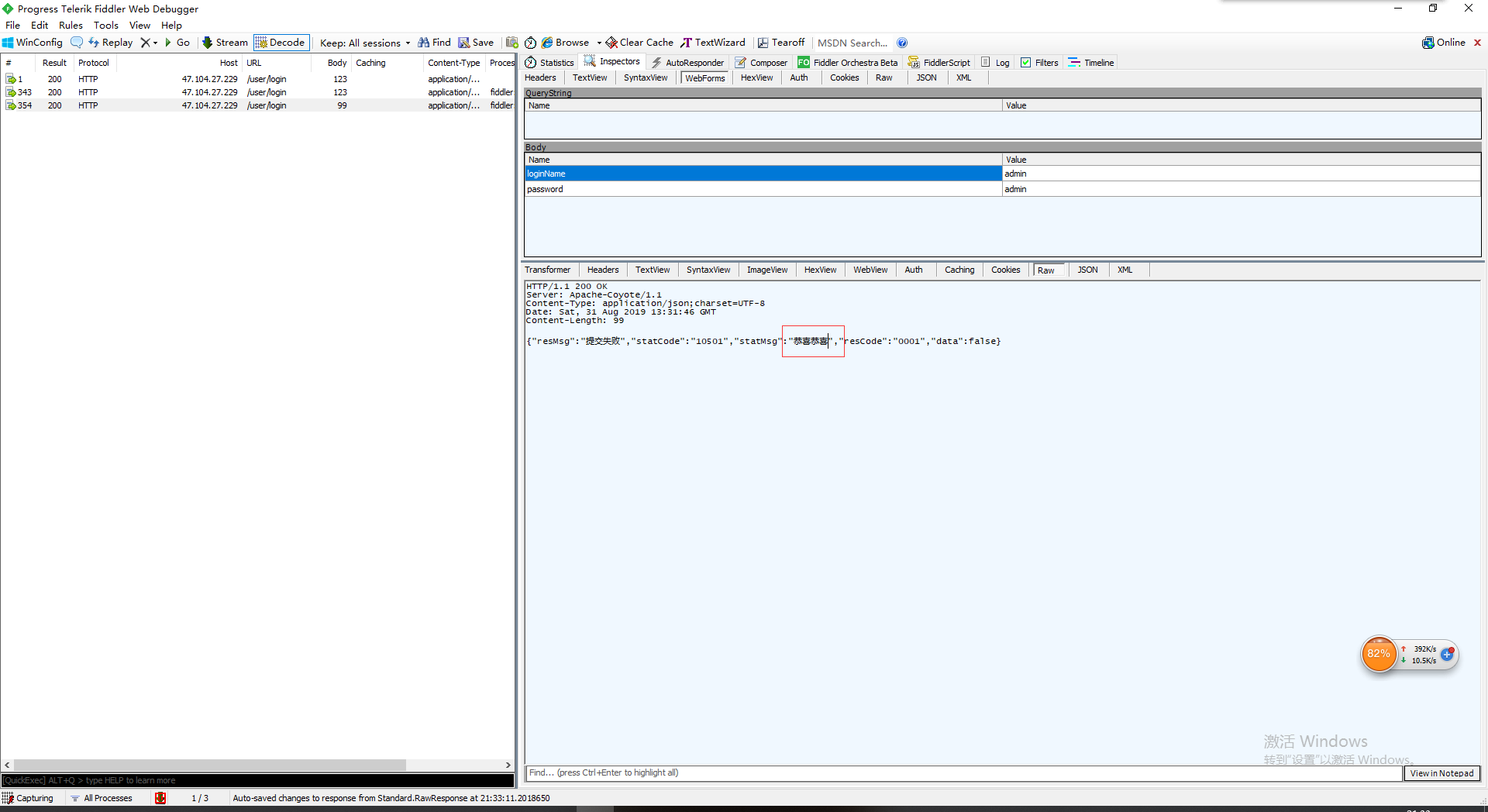Open the Timeline tab
1488x812 pixels.
[1091, 63]
